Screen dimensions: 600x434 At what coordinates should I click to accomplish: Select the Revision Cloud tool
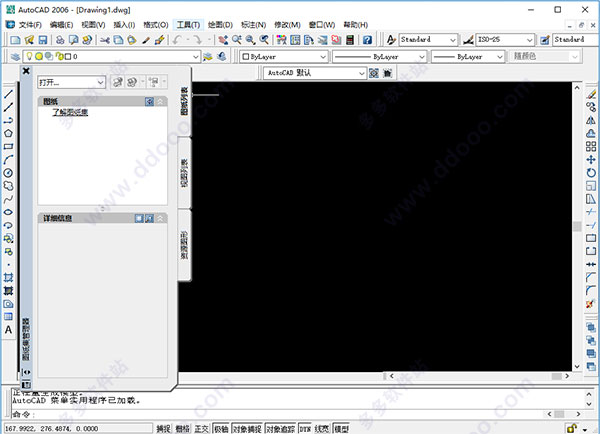pyautogui.click(x=8, y=186)
